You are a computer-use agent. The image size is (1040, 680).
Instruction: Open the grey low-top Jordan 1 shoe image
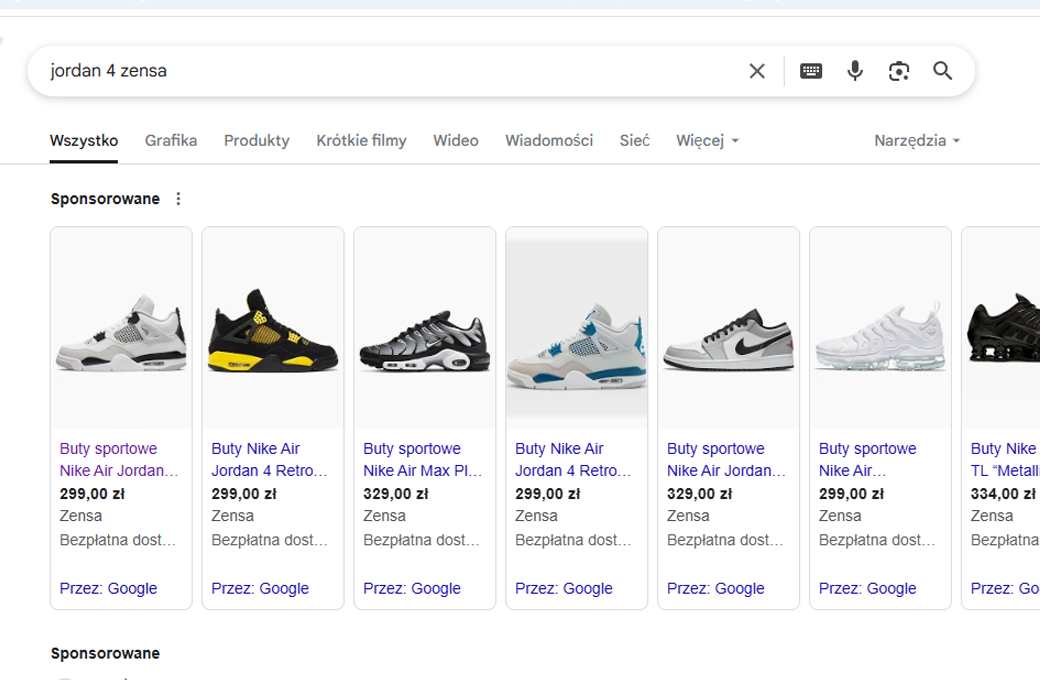click(x=729, y=328)
